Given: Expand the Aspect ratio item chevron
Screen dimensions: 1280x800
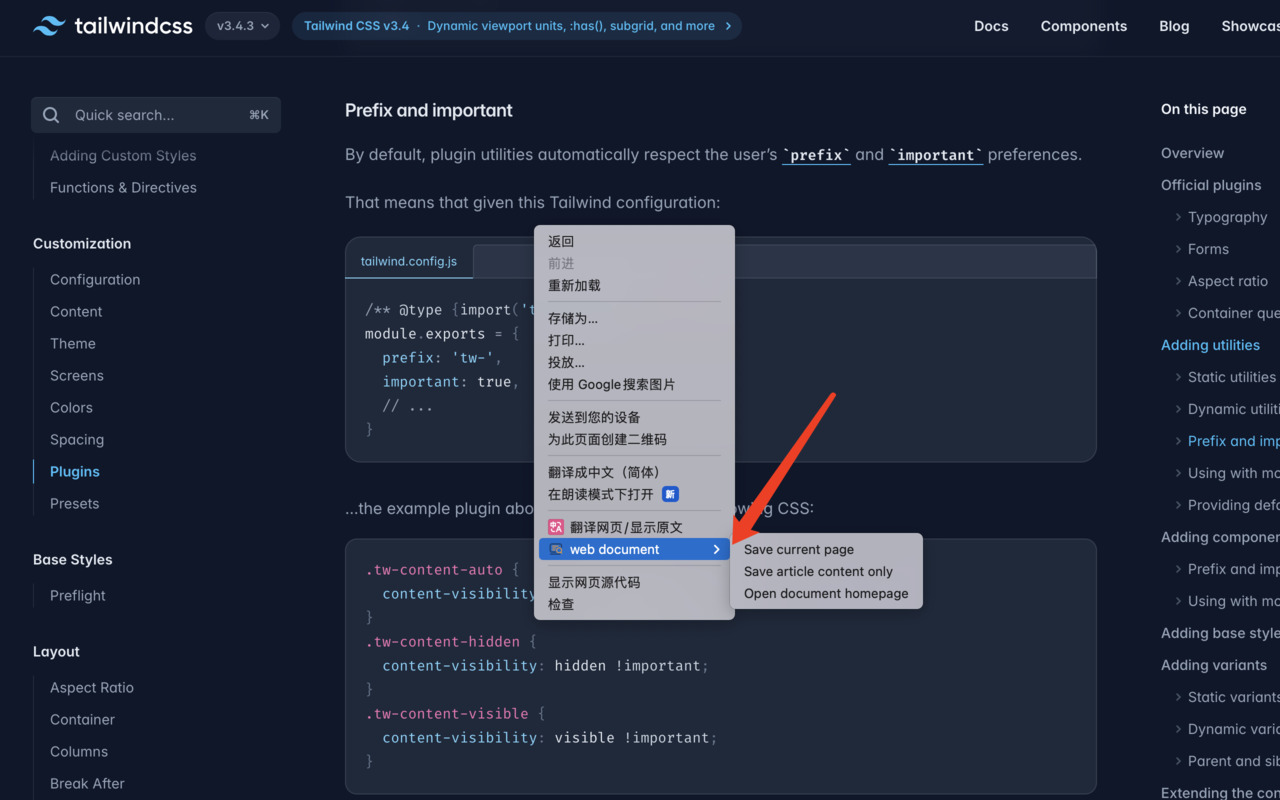Looking at the screenshot, I should click(x=1178, y=281).
